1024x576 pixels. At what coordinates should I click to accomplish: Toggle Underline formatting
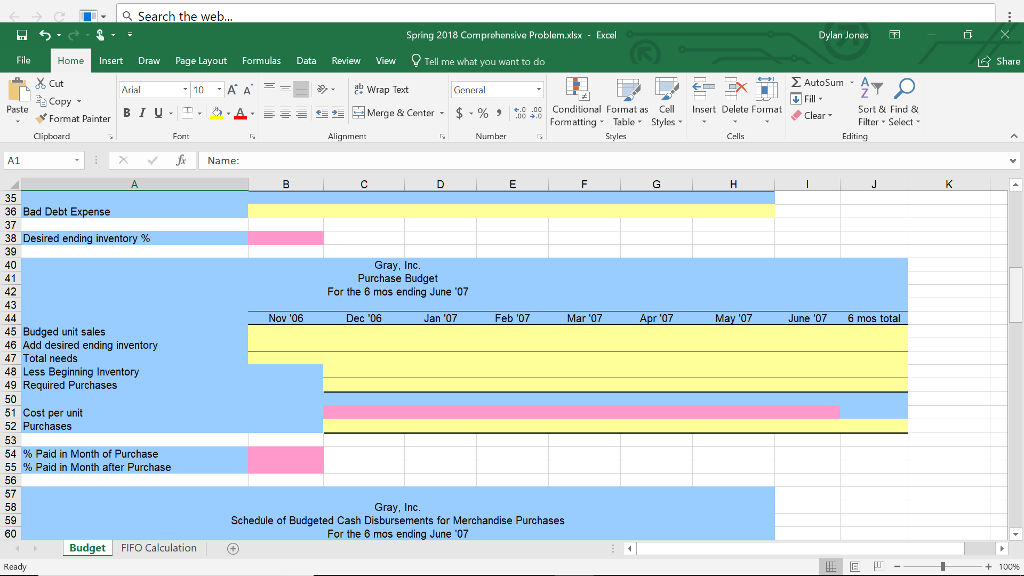[x=158, y=113]
